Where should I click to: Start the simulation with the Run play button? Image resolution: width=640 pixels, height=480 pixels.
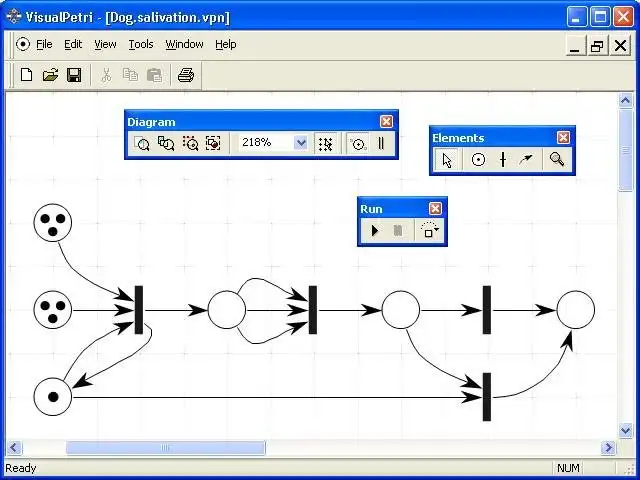375,231
